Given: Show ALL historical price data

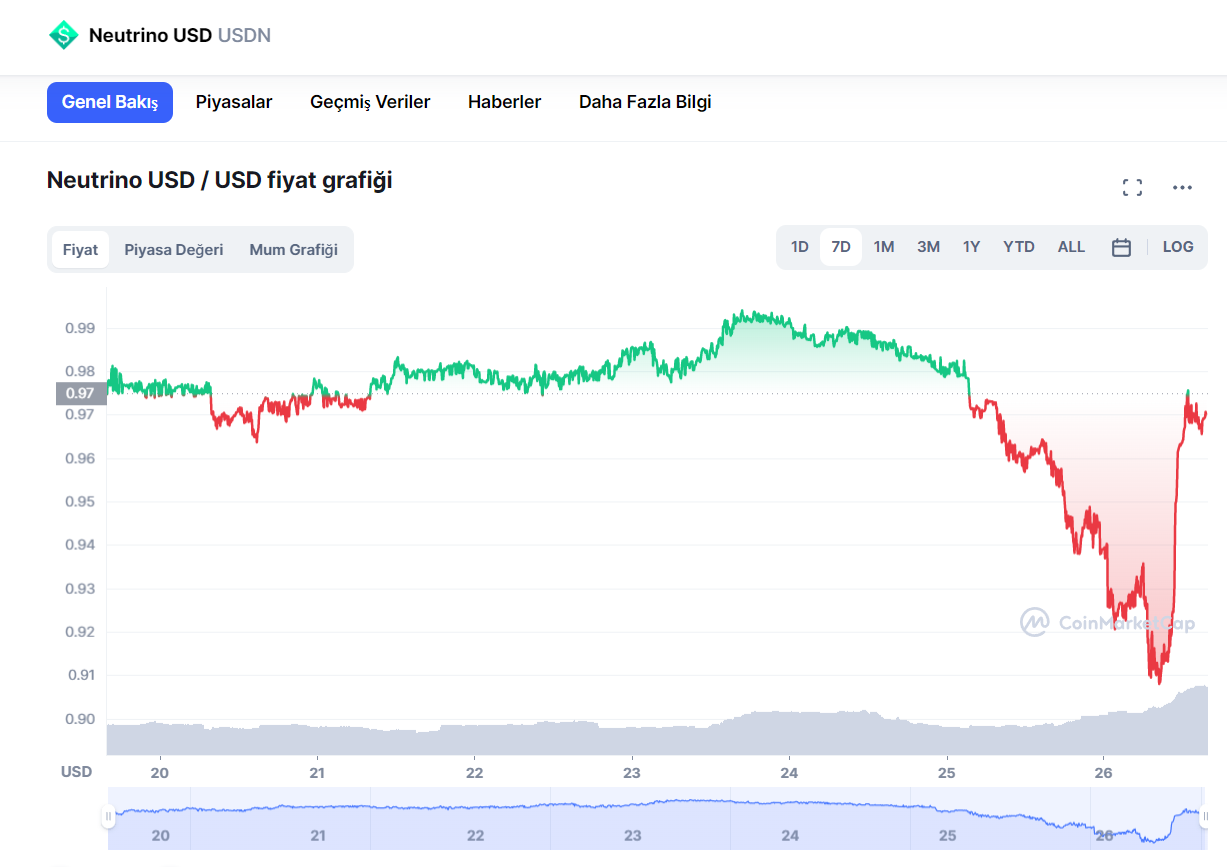Looking at the screenshot, I should pyautogui.click(x=1071, y=247).
